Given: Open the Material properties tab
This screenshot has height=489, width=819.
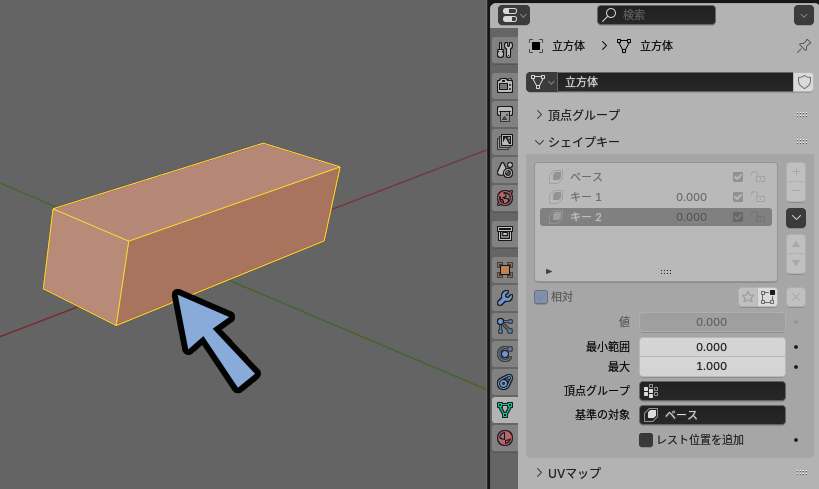Looking at the screenshot, I should tap(505, 438).
